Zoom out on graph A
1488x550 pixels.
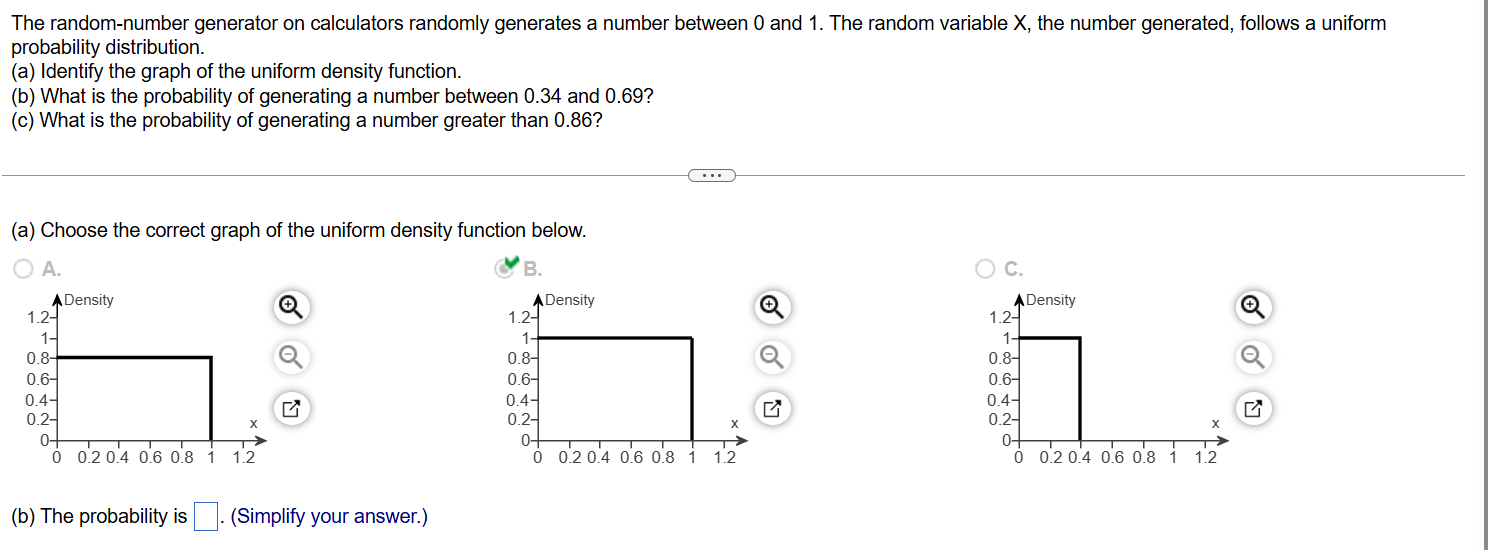pos(289,356)
